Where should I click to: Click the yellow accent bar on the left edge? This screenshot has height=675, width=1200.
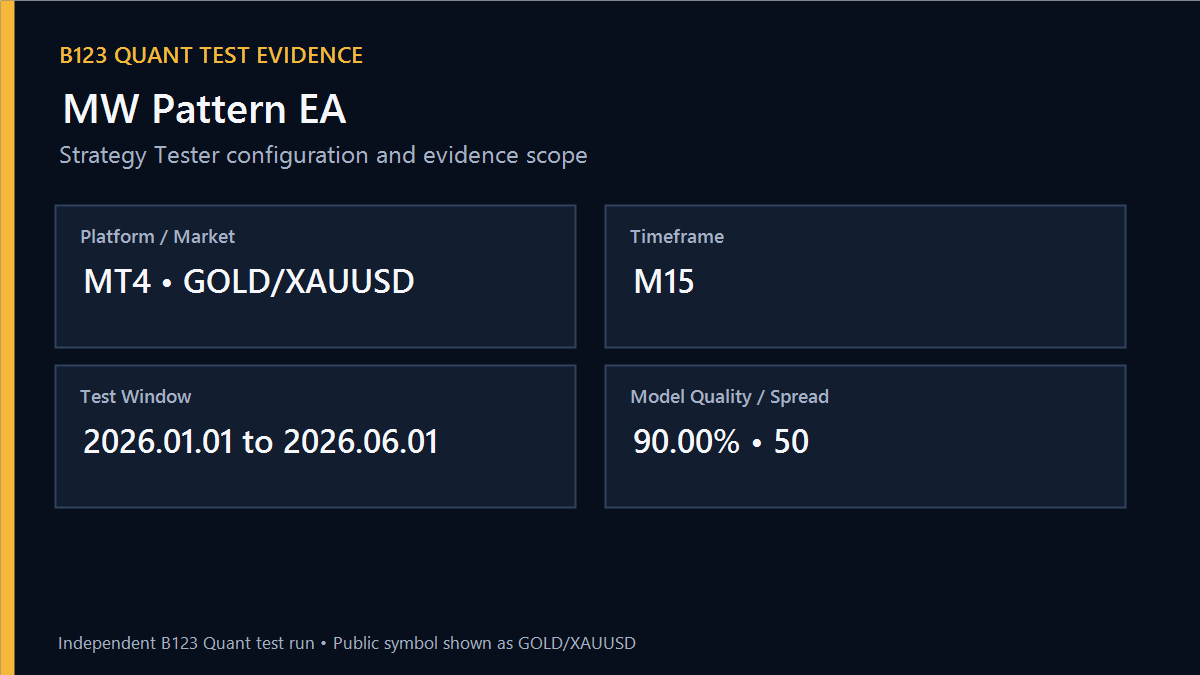tap(7, 337)
